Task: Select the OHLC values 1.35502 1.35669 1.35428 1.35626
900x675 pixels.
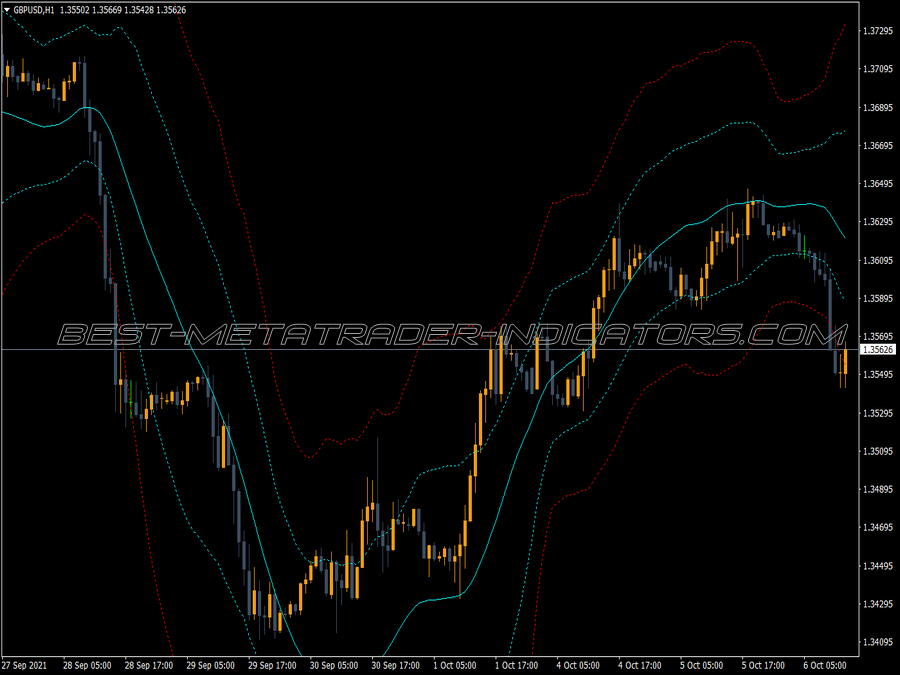Action: click(x=123, y=10)
